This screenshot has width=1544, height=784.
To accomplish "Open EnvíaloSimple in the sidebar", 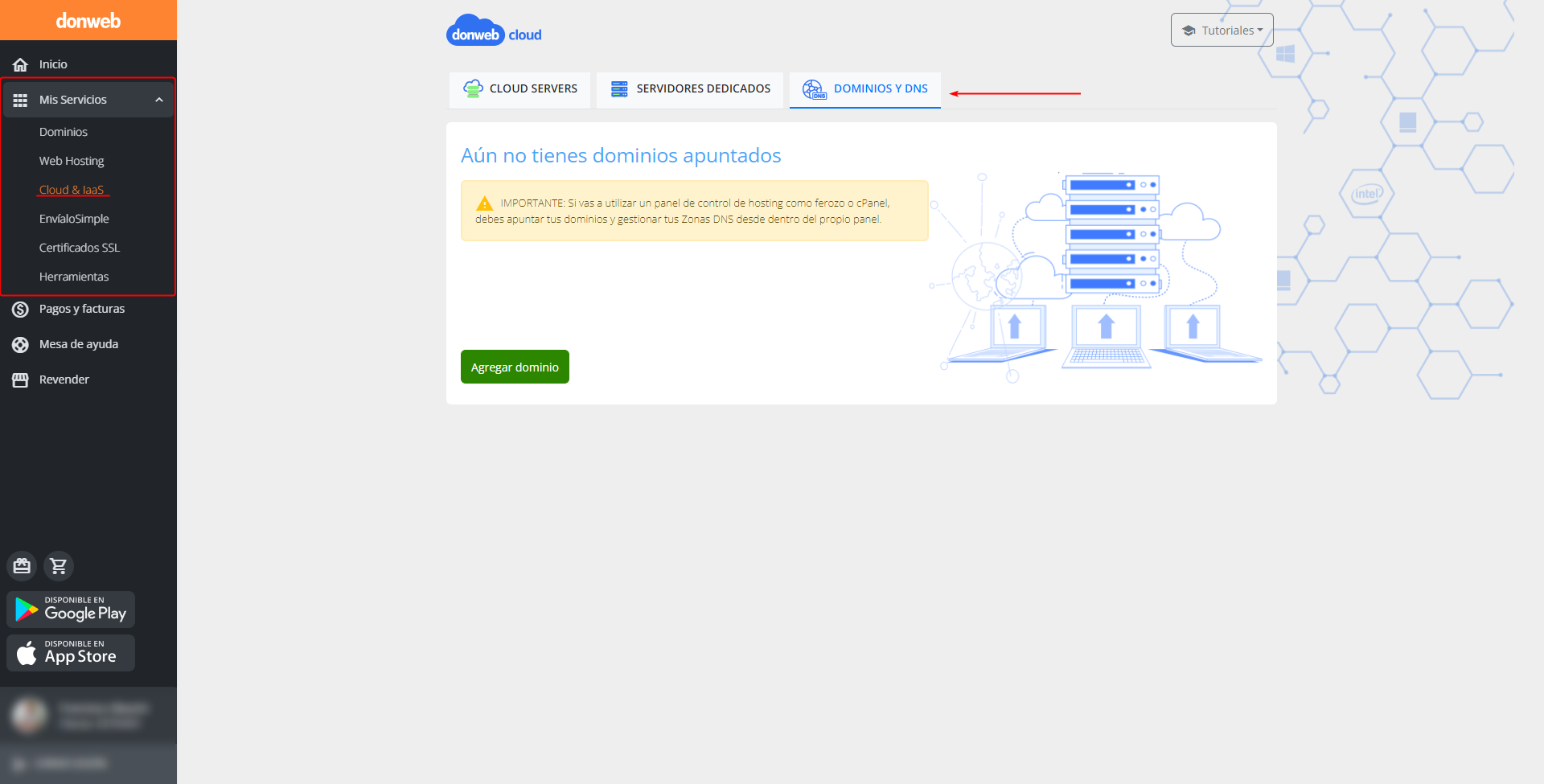I will click(74, 219).
